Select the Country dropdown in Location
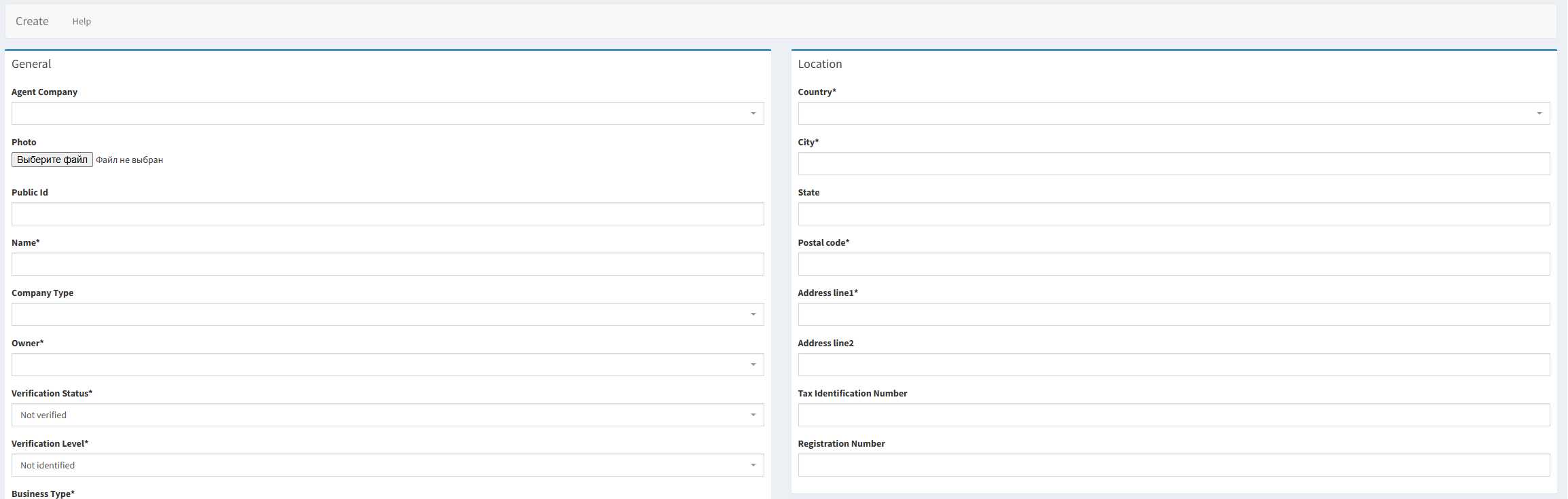Screen dimensions: 1568x499 point(1173,113)
